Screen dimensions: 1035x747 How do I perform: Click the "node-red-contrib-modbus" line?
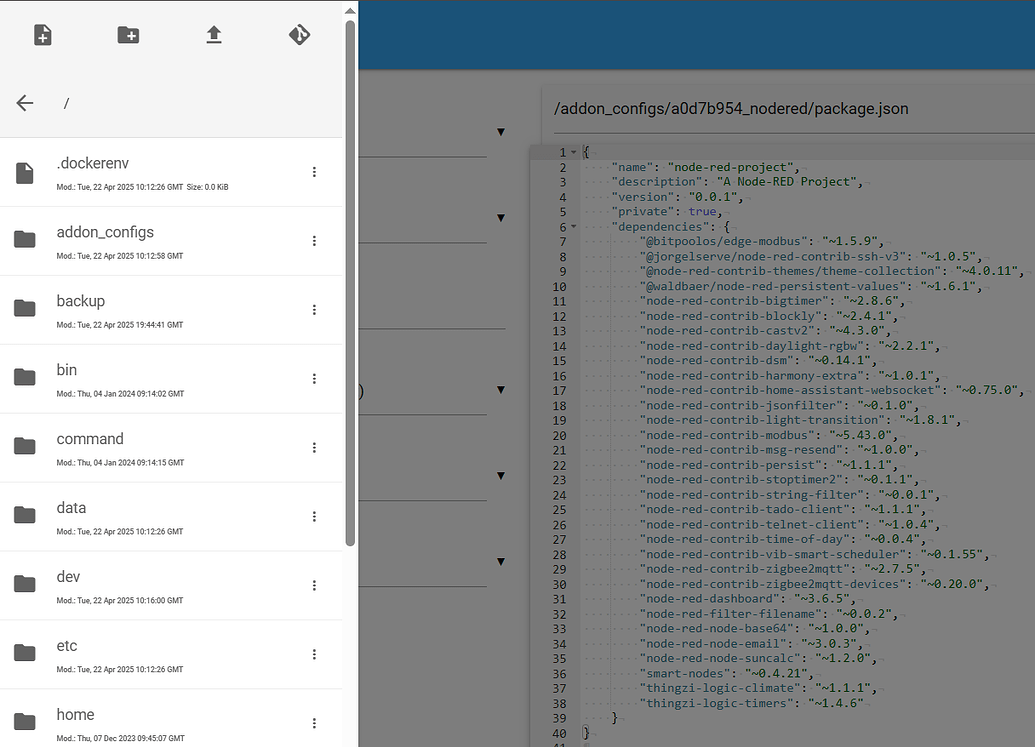coord(768,436)
